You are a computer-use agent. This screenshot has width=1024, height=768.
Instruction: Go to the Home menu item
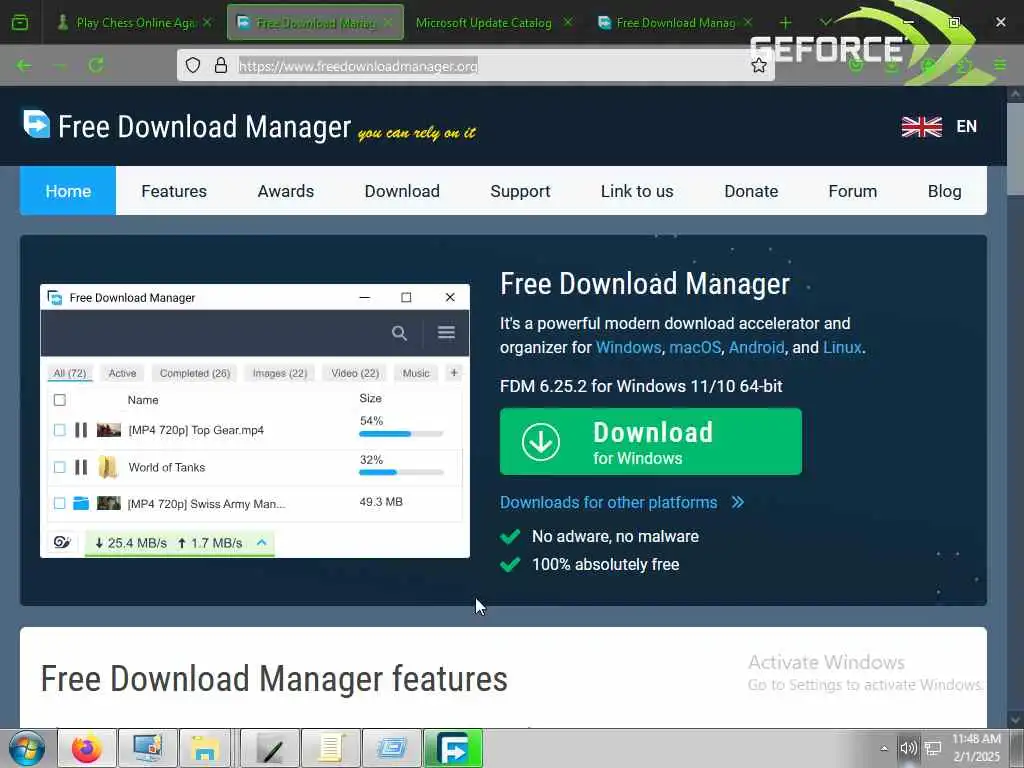pos(68,191)
